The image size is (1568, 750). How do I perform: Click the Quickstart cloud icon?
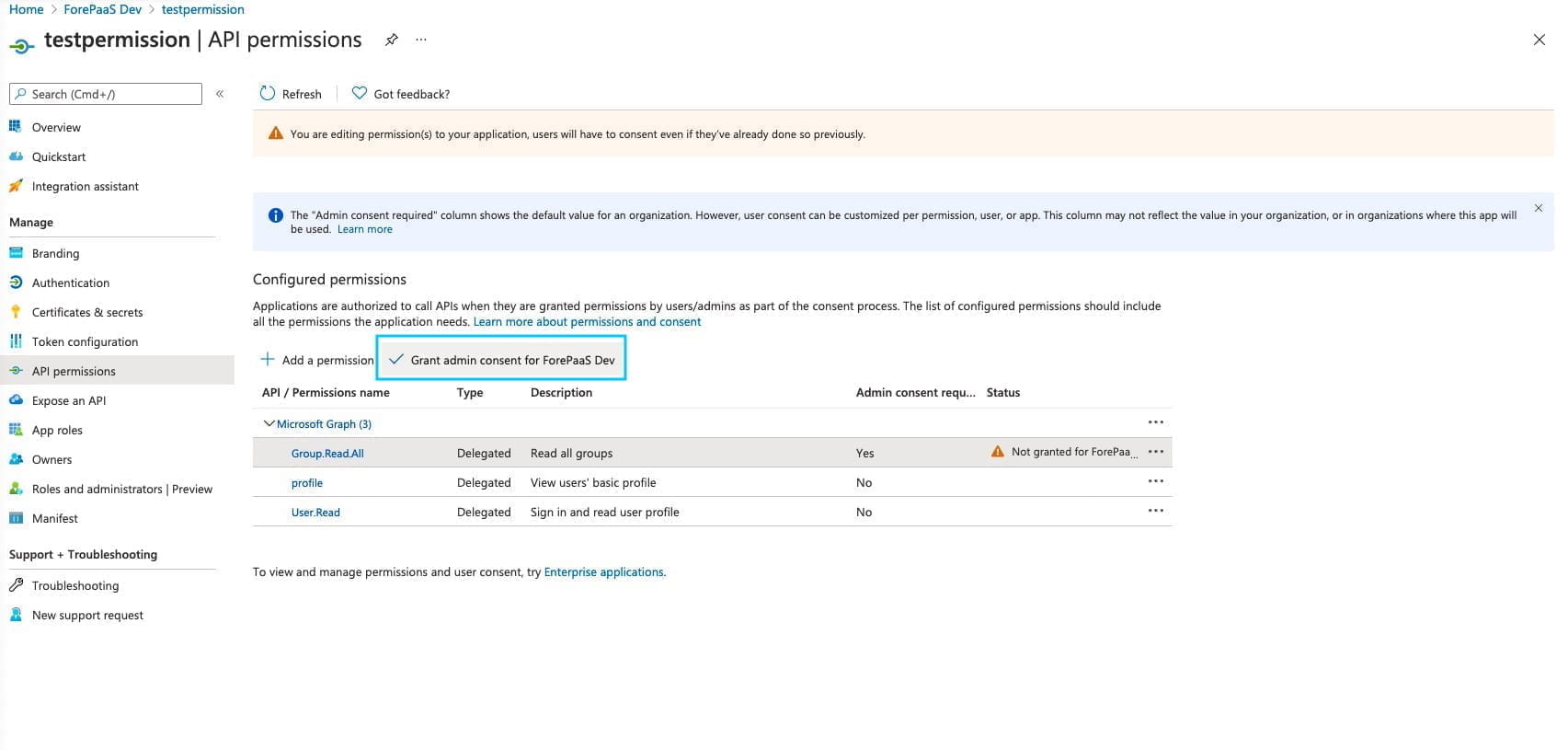pyautogui.click(x=16, y=156)
